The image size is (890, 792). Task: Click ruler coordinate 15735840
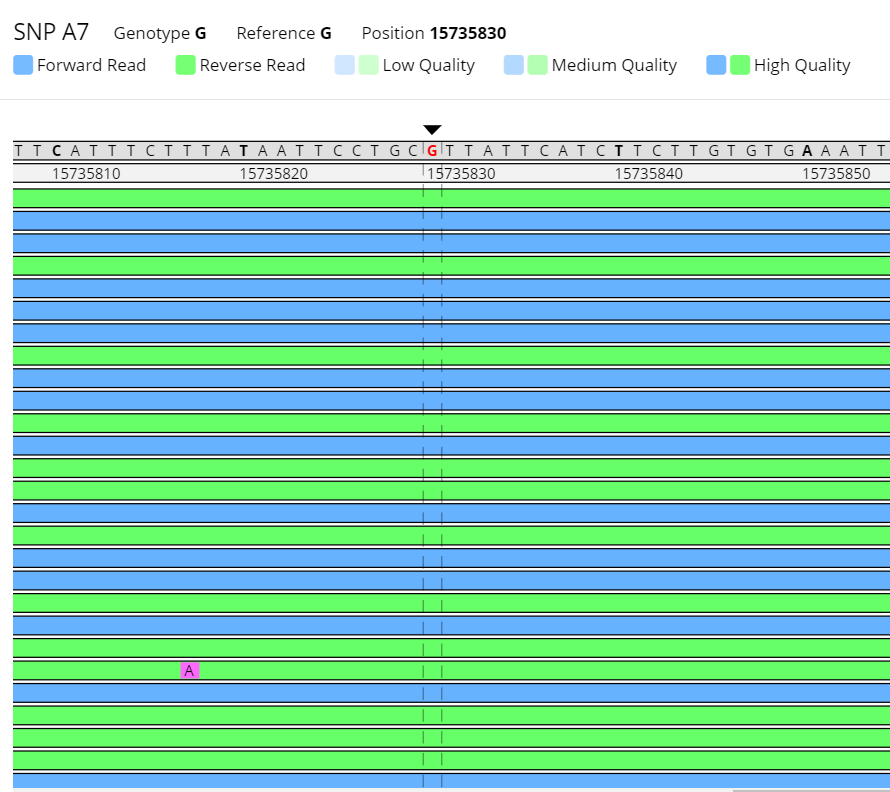[649, 174]
